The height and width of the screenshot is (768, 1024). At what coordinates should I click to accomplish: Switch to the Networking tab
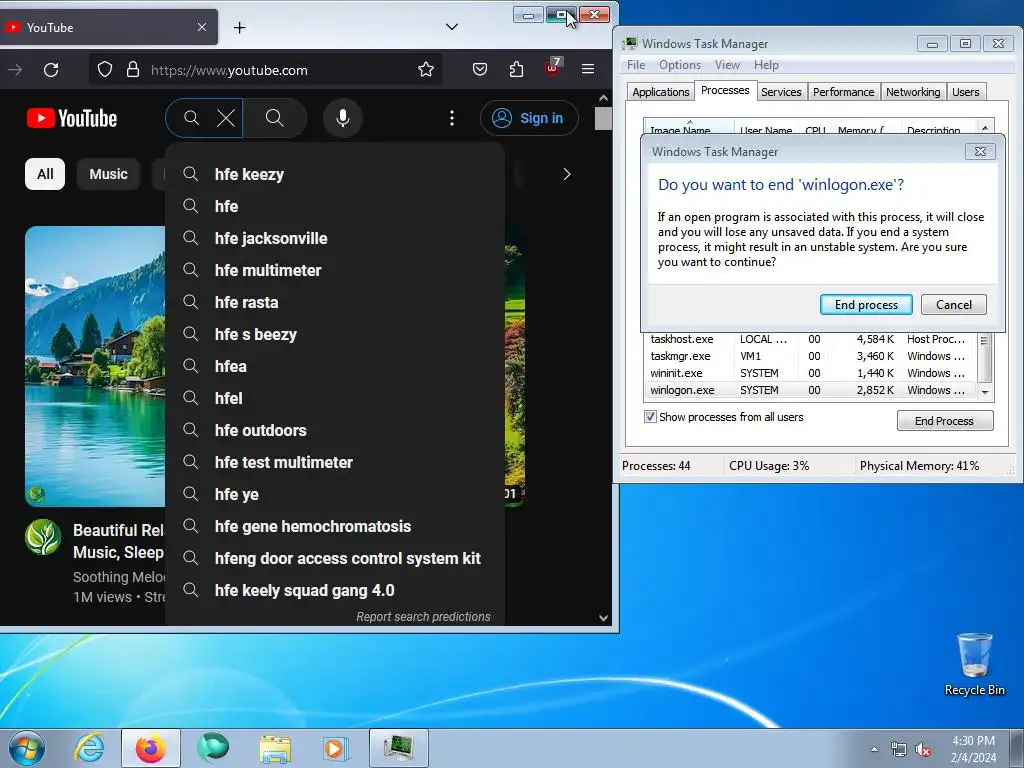[913, 92]
